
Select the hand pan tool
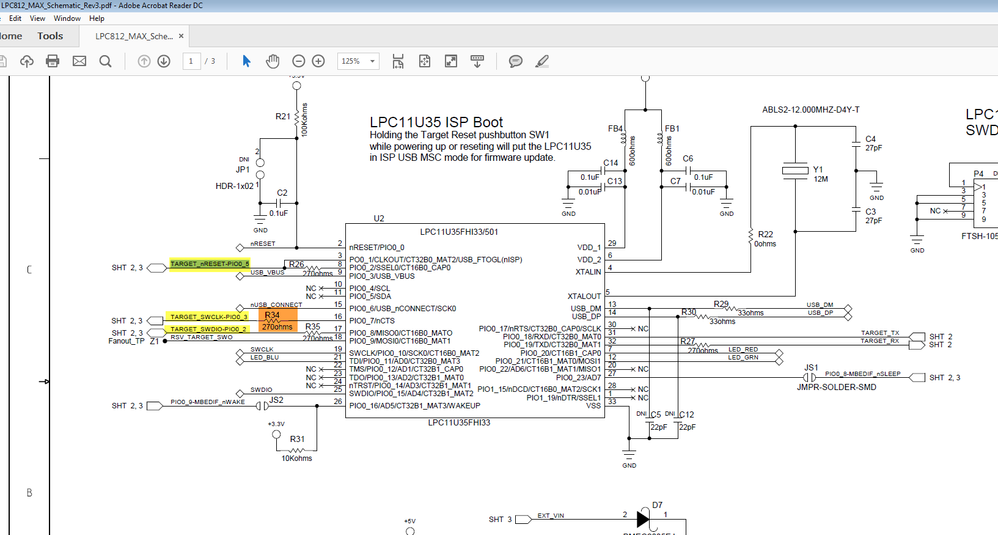pos(272,61)
